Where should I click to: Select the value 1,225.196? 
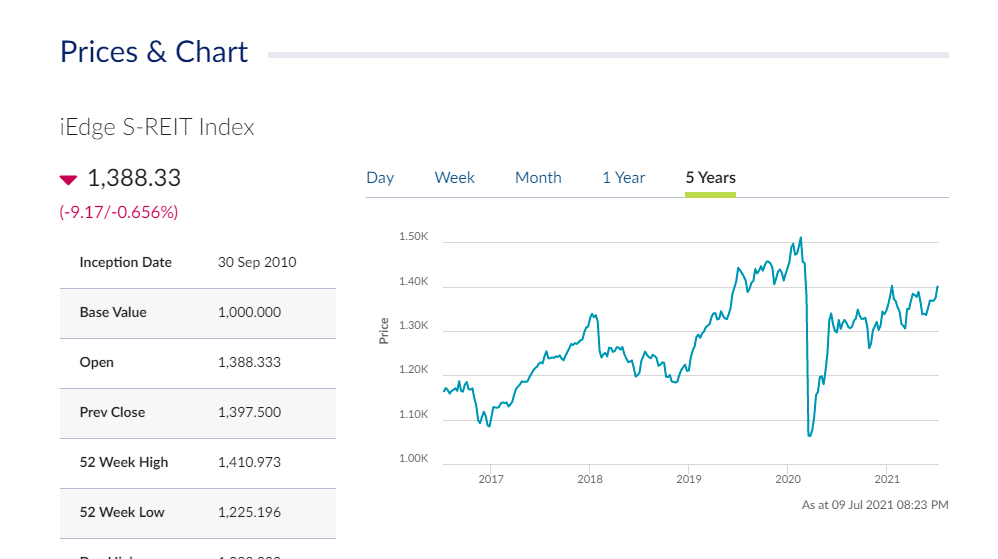pos(250,512)
